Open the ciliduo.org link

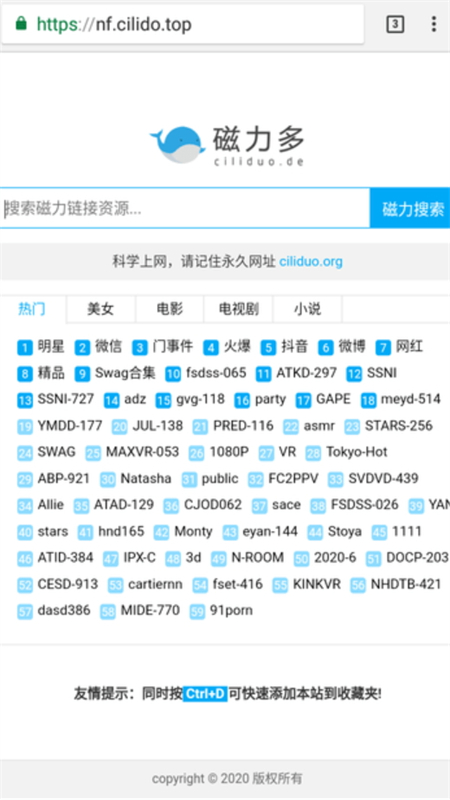(x=311, y=262)
